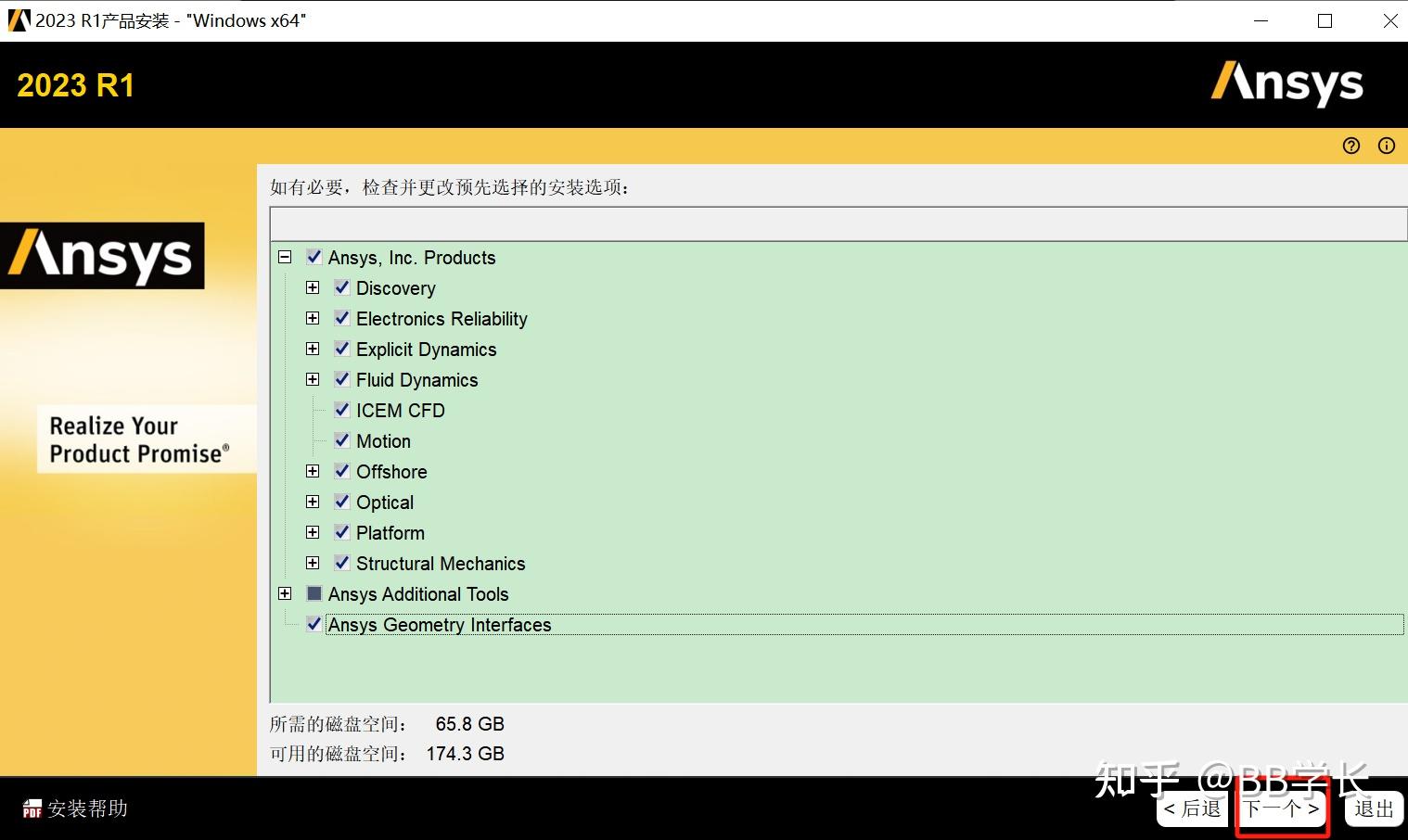This screenshot has width=1408, height=840.
Task: Disable the ICEM CFD checkbox
Action: (341, 410)
